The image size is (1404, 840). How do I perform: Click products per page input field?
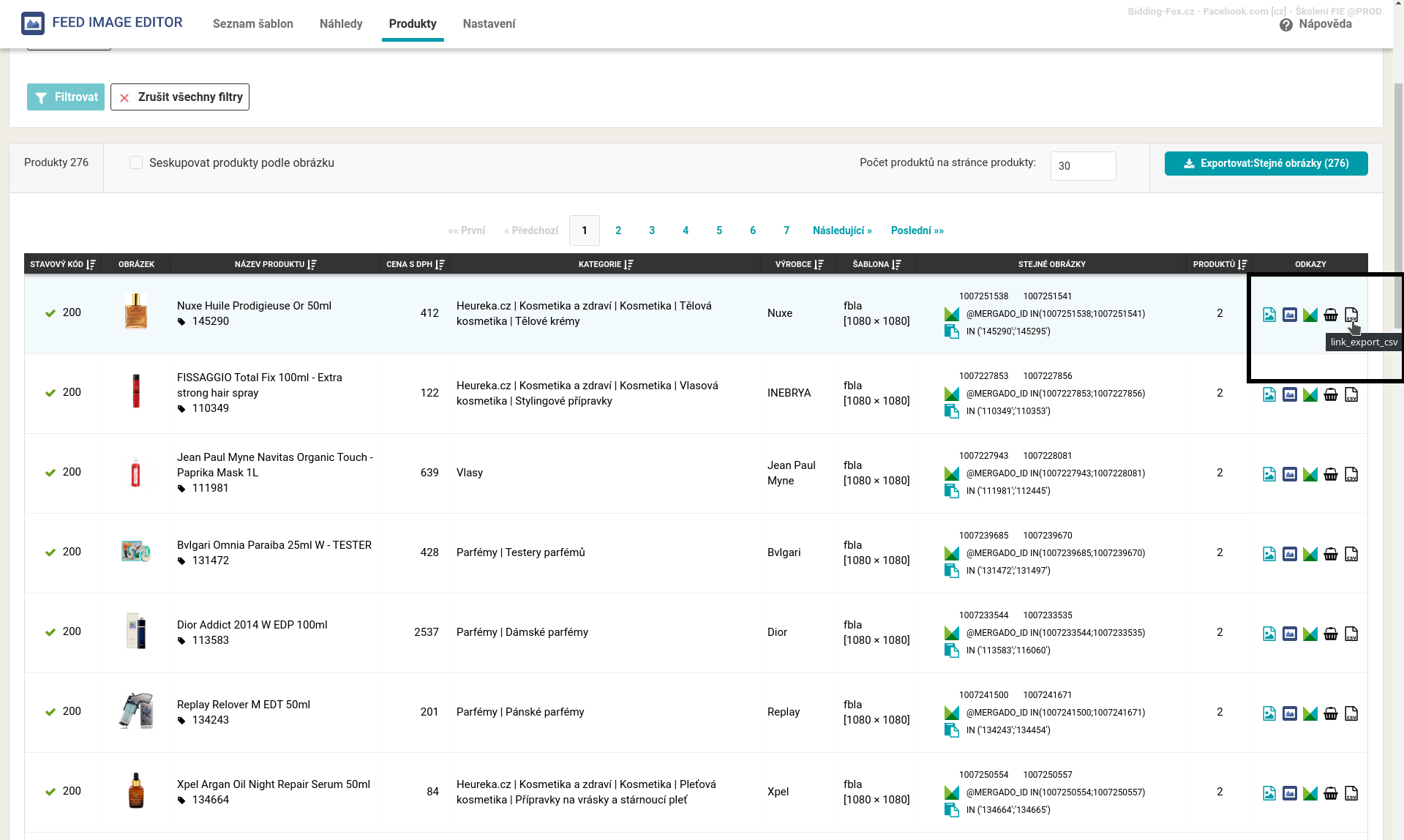(x=1084, y=166)
